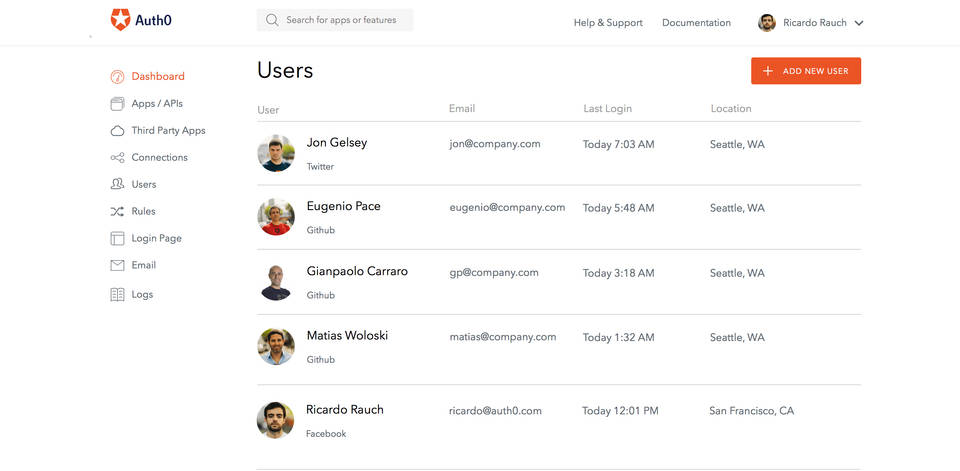Screen dimensions: 960x471
Task: Click Eugenio Pace's avatar thumbnail
Action: point(276,216)
